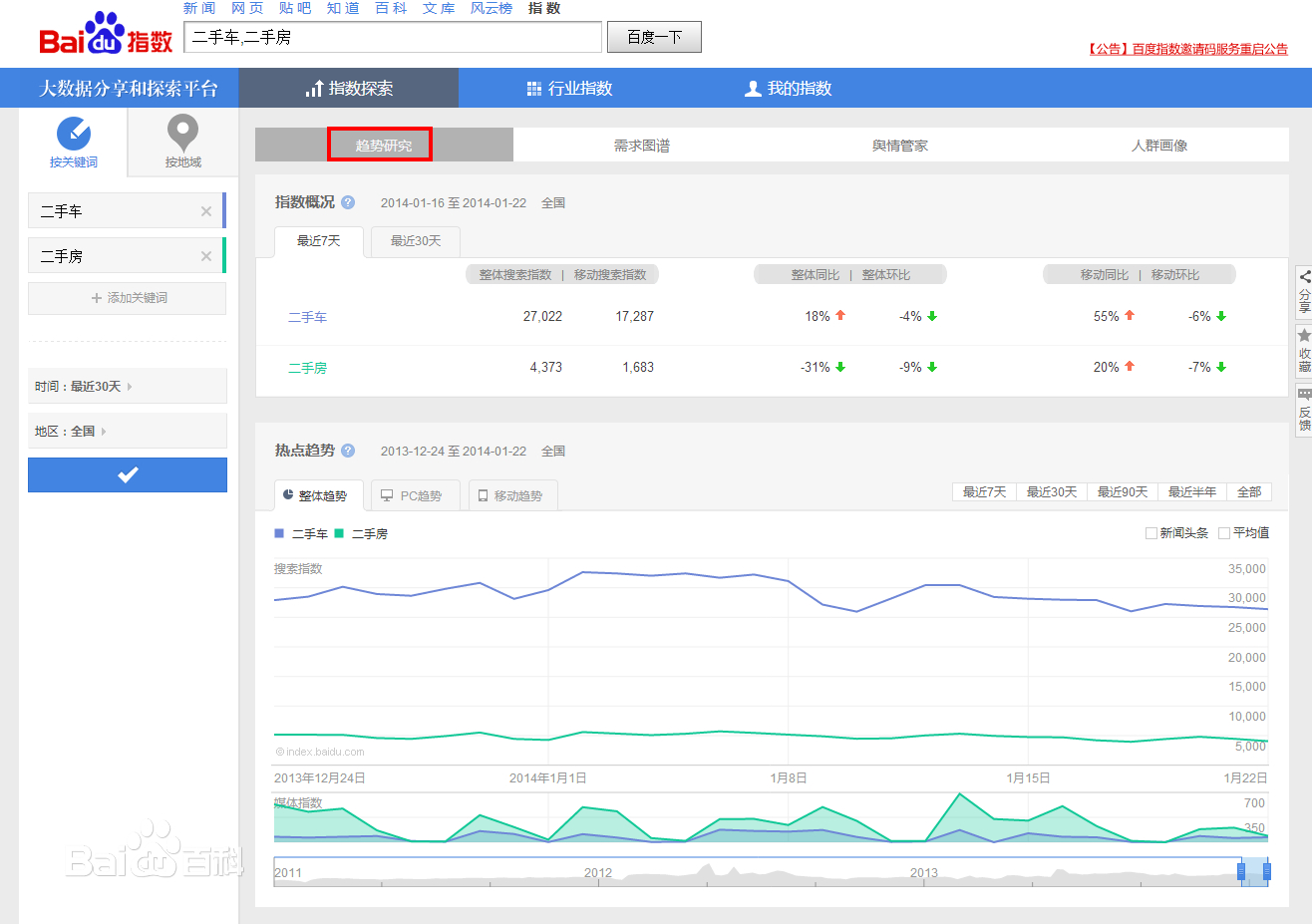The width and height of the screenshot is (1312, 924).
Task: Open the 文库 top link
Action: click(x=439, y=8)
